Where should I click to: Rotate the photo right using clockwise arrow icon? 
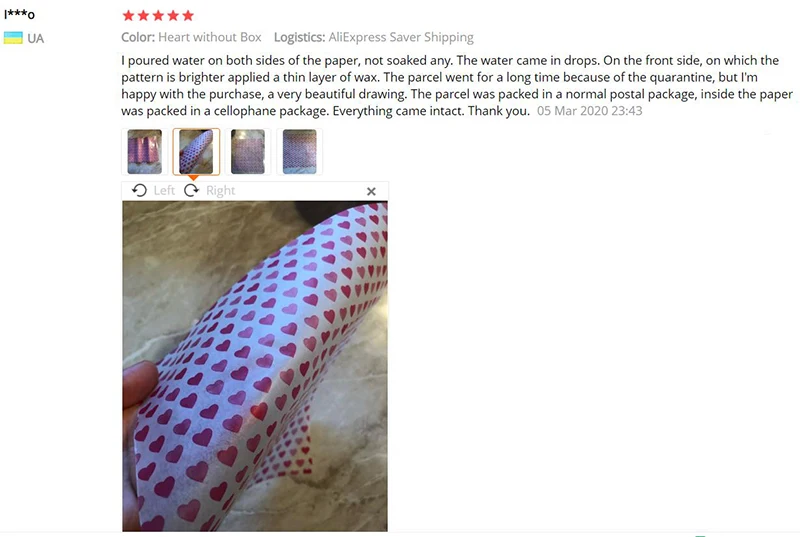click(192, 190)
